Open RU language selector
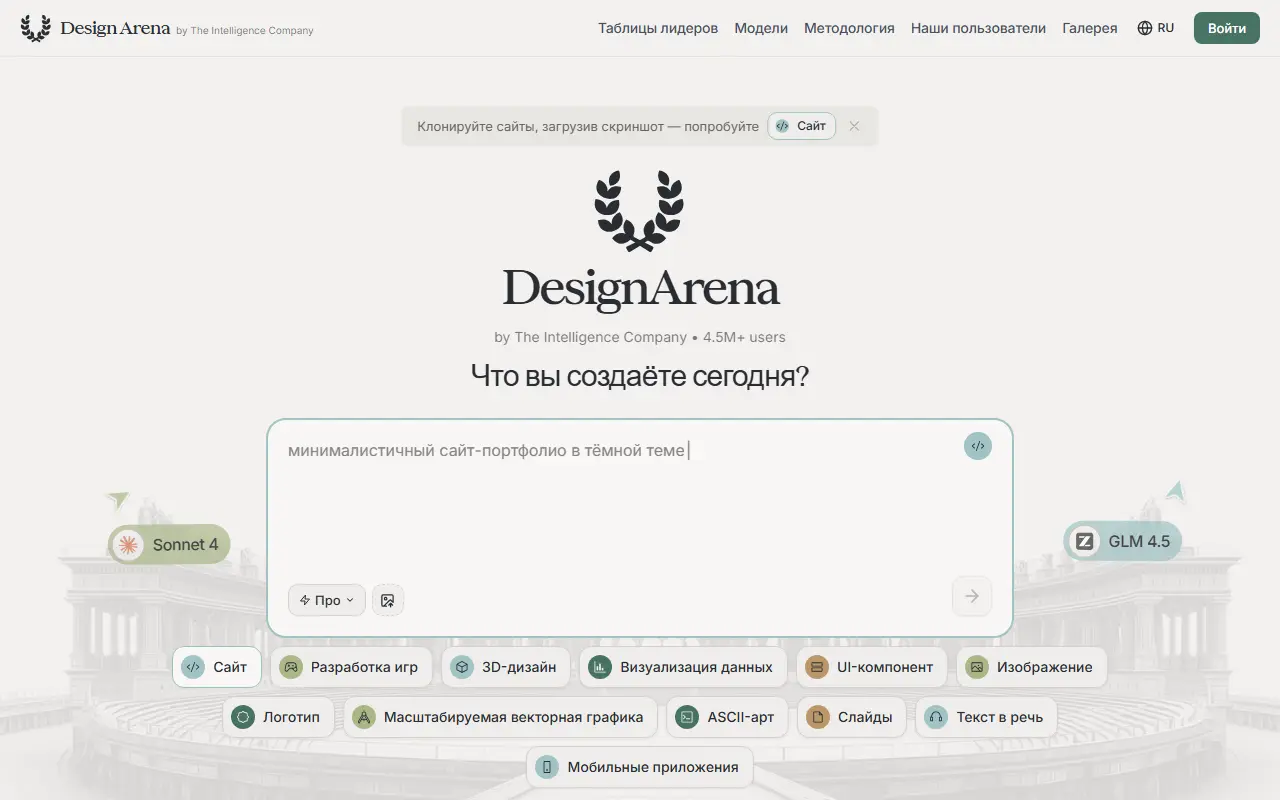The width and height of the screenshot is (1280, 800). point(1156,28)
